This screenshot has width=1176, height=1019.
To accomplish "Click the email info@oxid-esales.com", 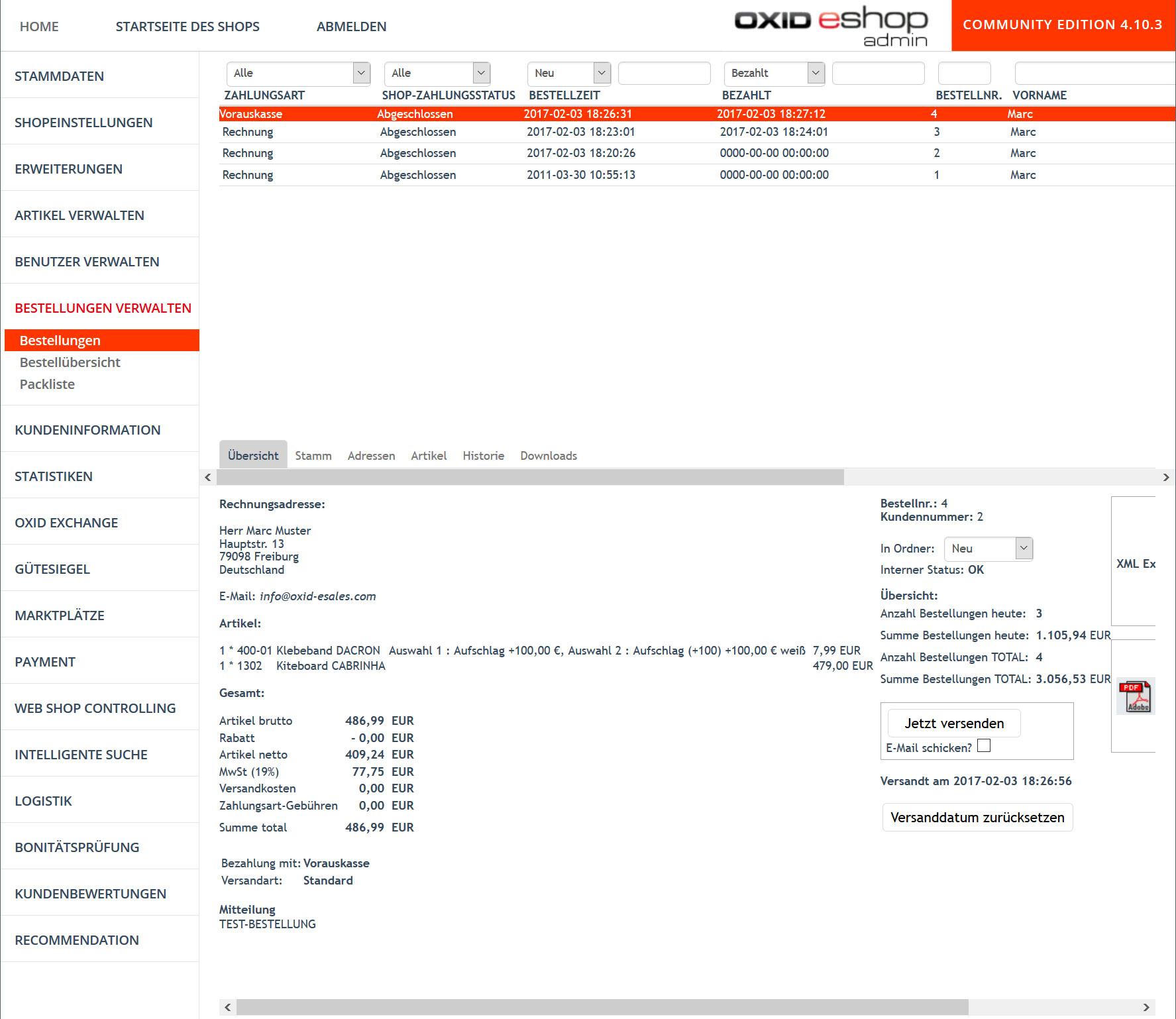I will [317, 596].
